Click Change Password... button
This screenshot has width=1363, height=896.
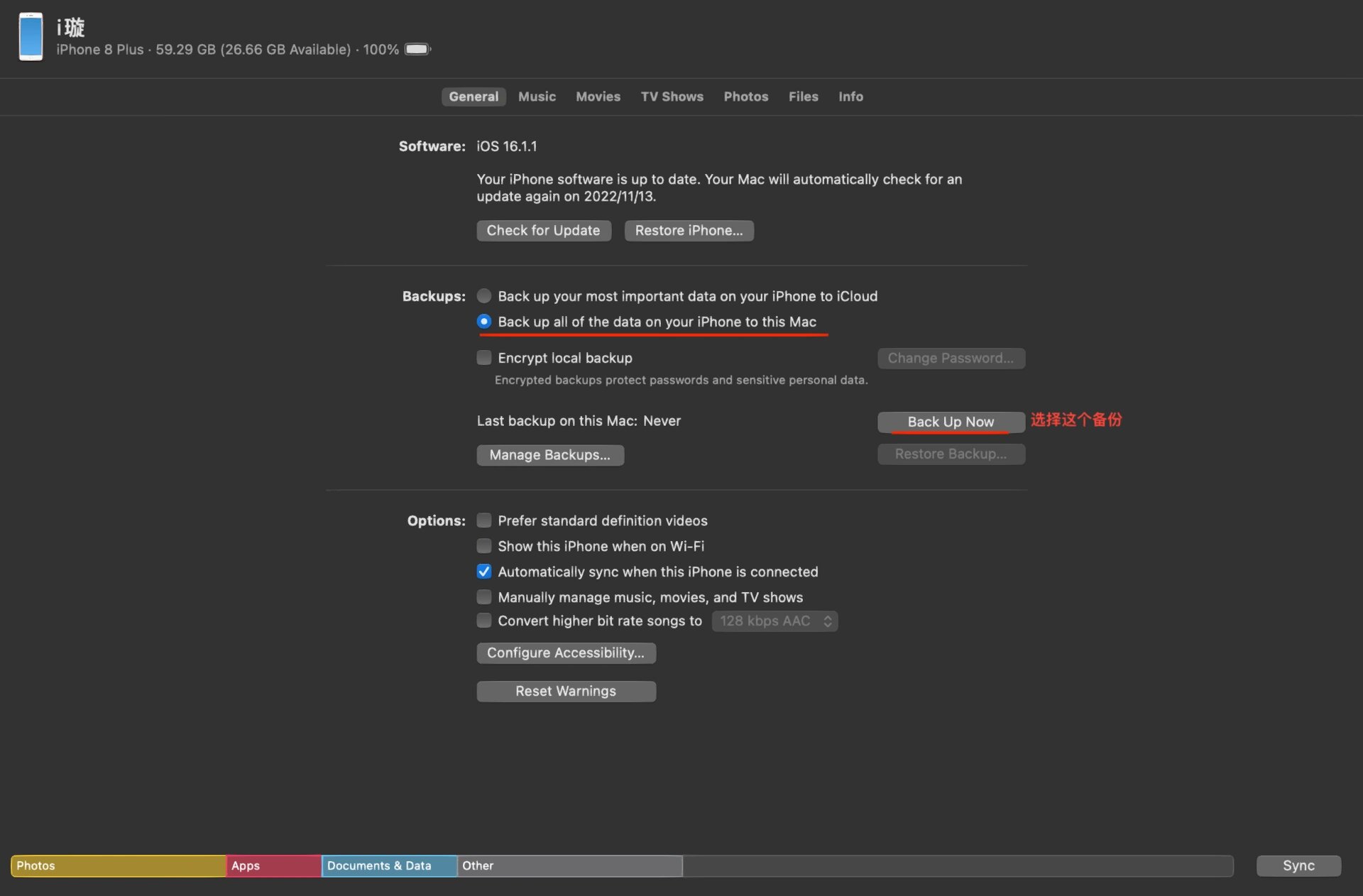(951, 359)
